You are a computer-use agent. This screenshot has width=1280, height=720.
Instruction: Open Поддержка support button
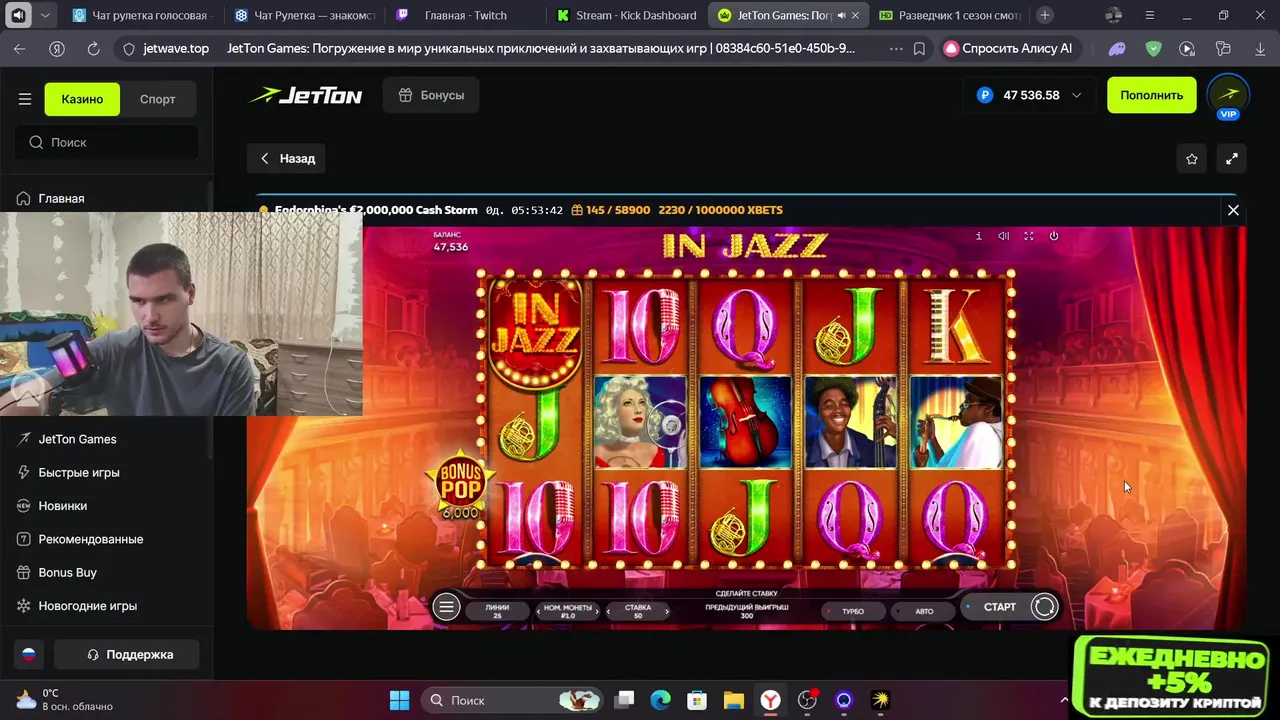(x=127, y=655)
